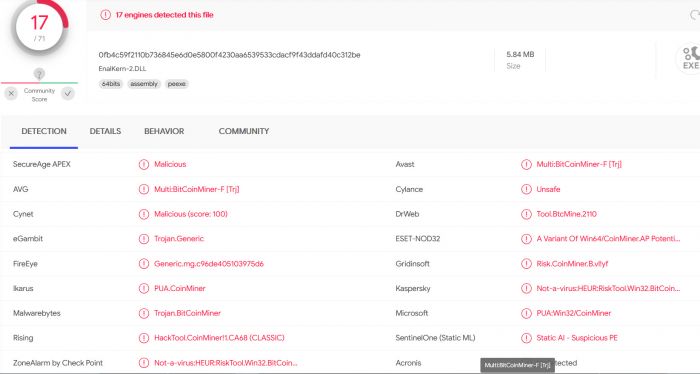Click the alert icon in ZoneAlarm row
Image resolution: width=700 pixels, height=374 pixels.
tap(144, 363)
